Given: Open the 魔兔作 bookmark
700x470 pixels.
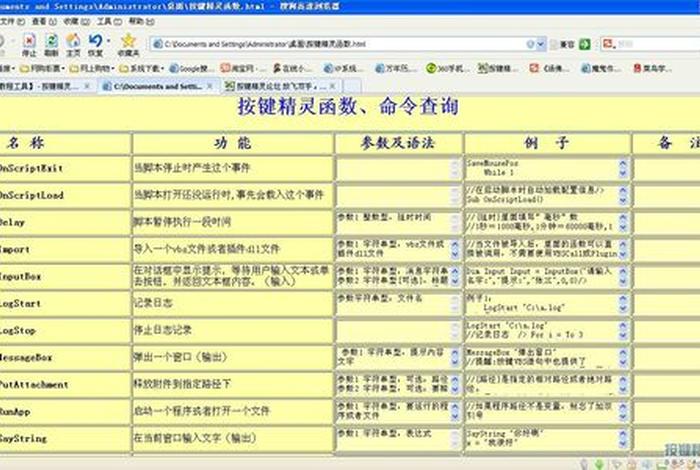Looking at the screenshot, I should pos(600,68).
